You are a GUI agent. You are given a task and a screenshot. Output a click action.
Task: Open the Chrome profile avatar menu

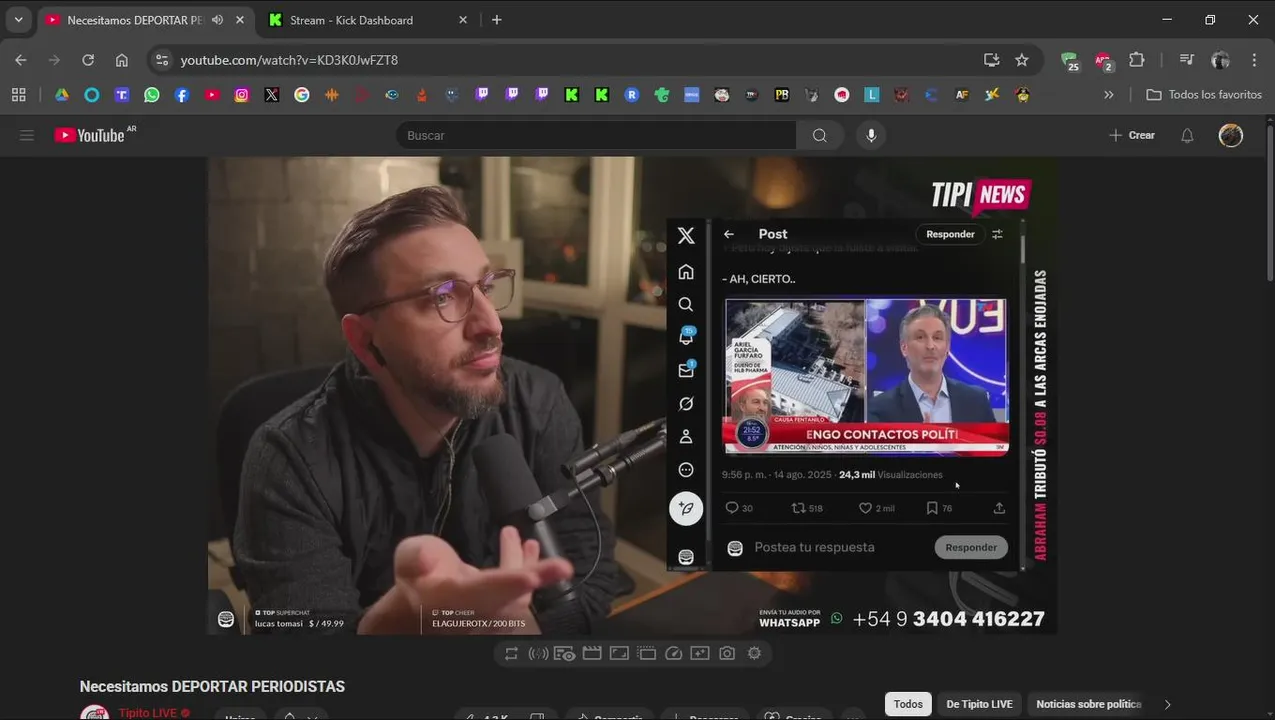[1220, 60]
